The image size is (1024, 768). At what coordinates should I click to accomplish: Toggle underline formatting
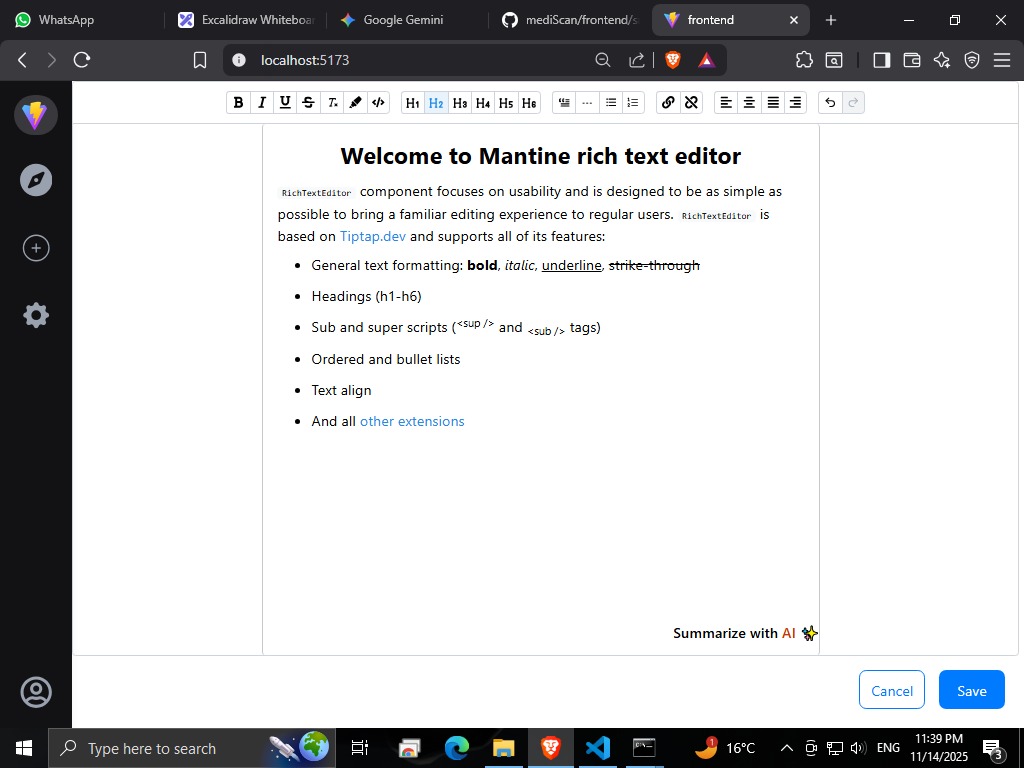coord(285,102)
